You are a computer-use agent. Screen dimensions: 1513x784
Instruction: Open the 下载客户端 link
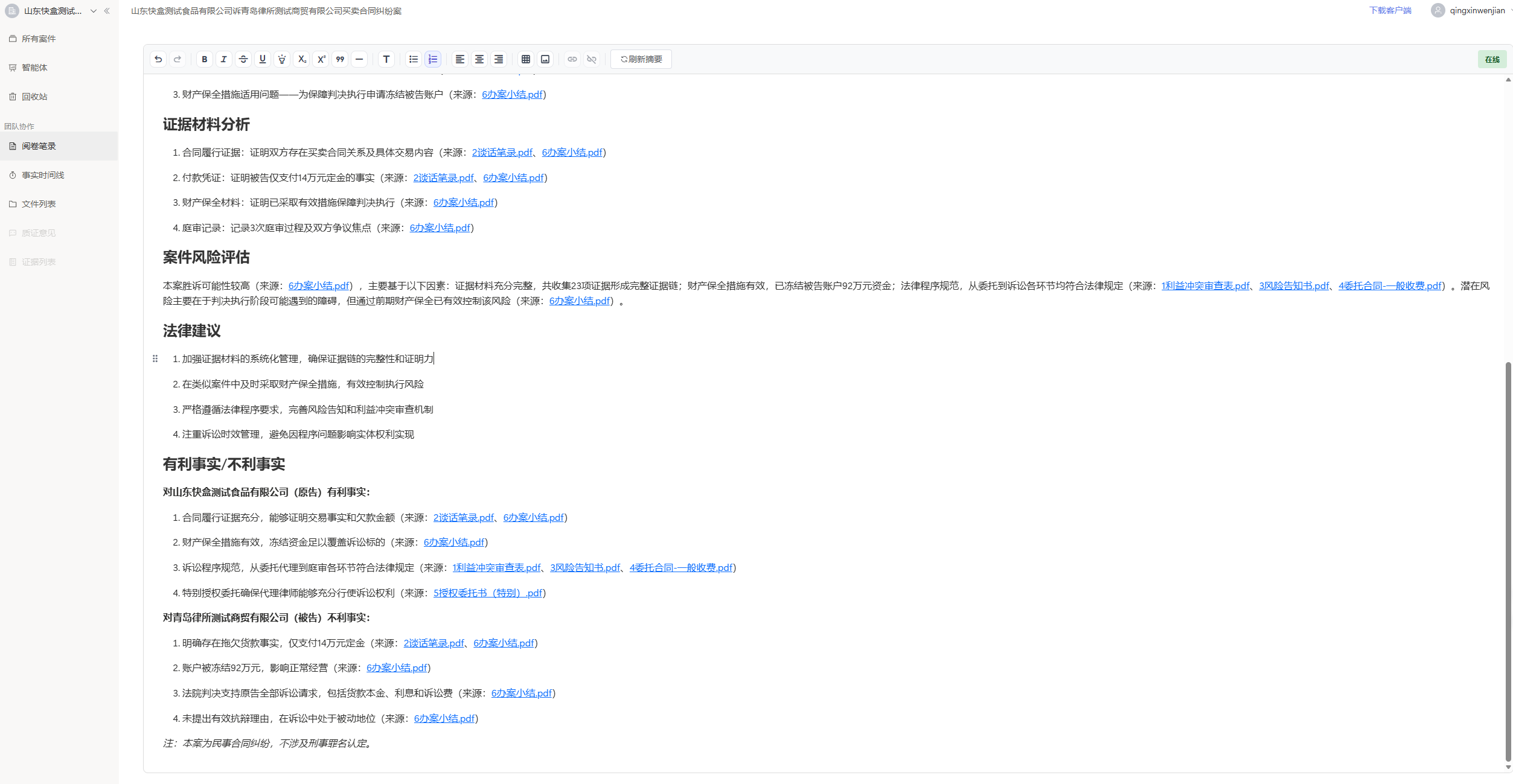(1390, 10)
